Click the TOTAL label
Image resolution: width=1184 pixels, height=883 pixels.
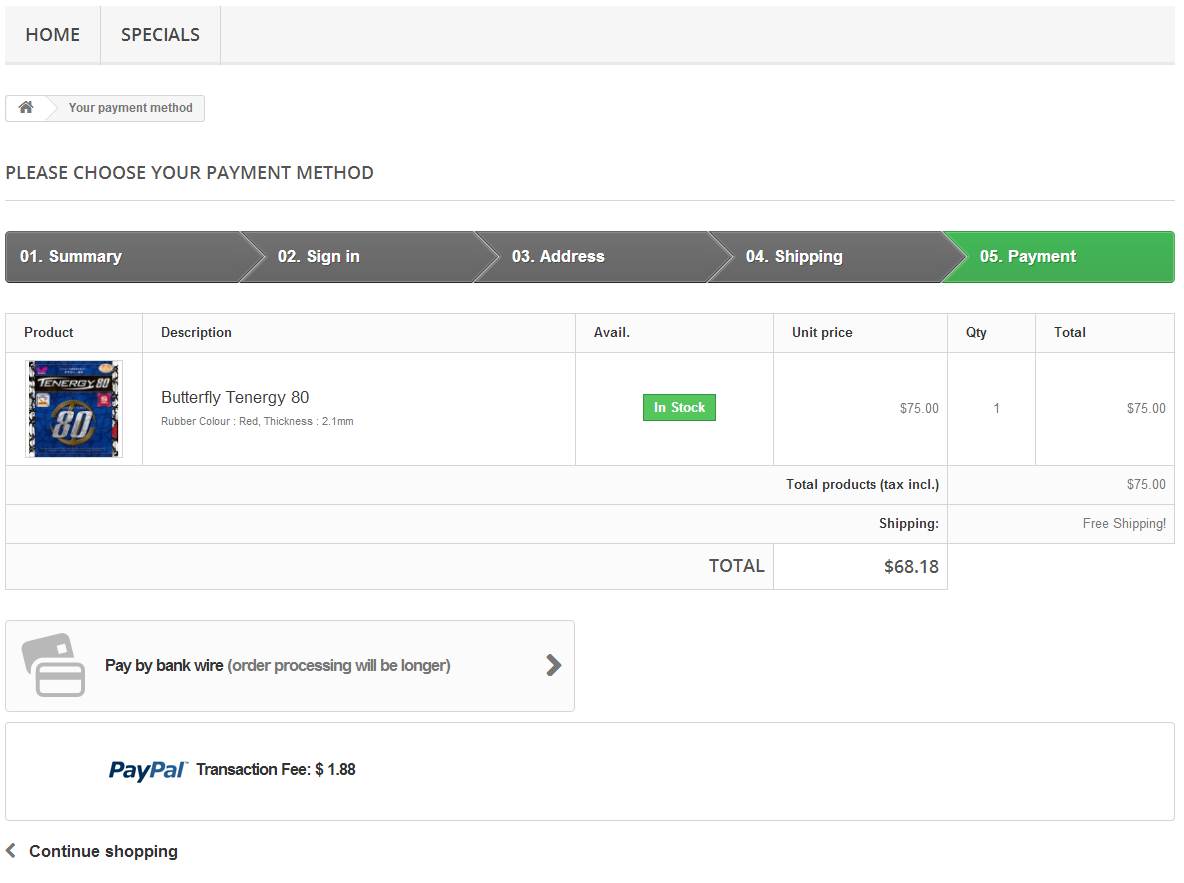click(x=737, y=566)
